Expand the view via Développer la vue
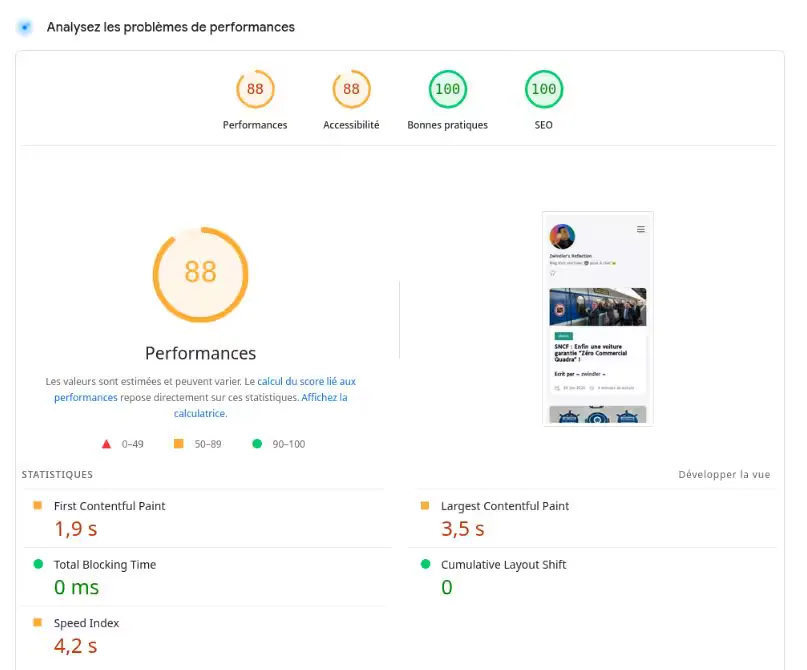The height and width of the screenshot is (670, 807). coord(724,474)
